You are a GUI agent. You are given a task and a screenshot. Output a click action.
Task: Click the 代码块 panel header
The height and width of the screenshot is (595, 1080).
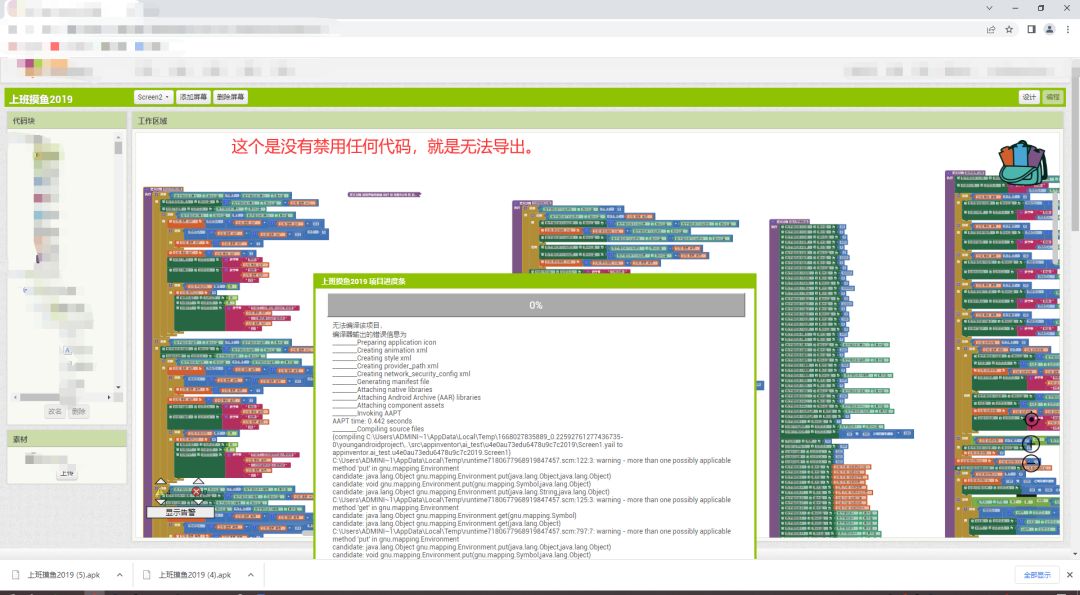click(x=67, y=121)
